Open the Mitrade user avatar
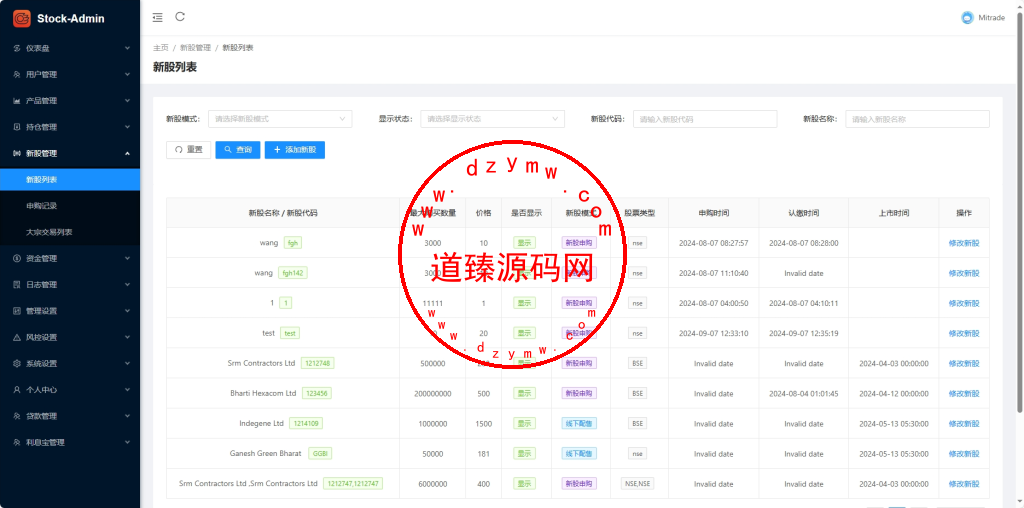 click(x=967, y=18)
